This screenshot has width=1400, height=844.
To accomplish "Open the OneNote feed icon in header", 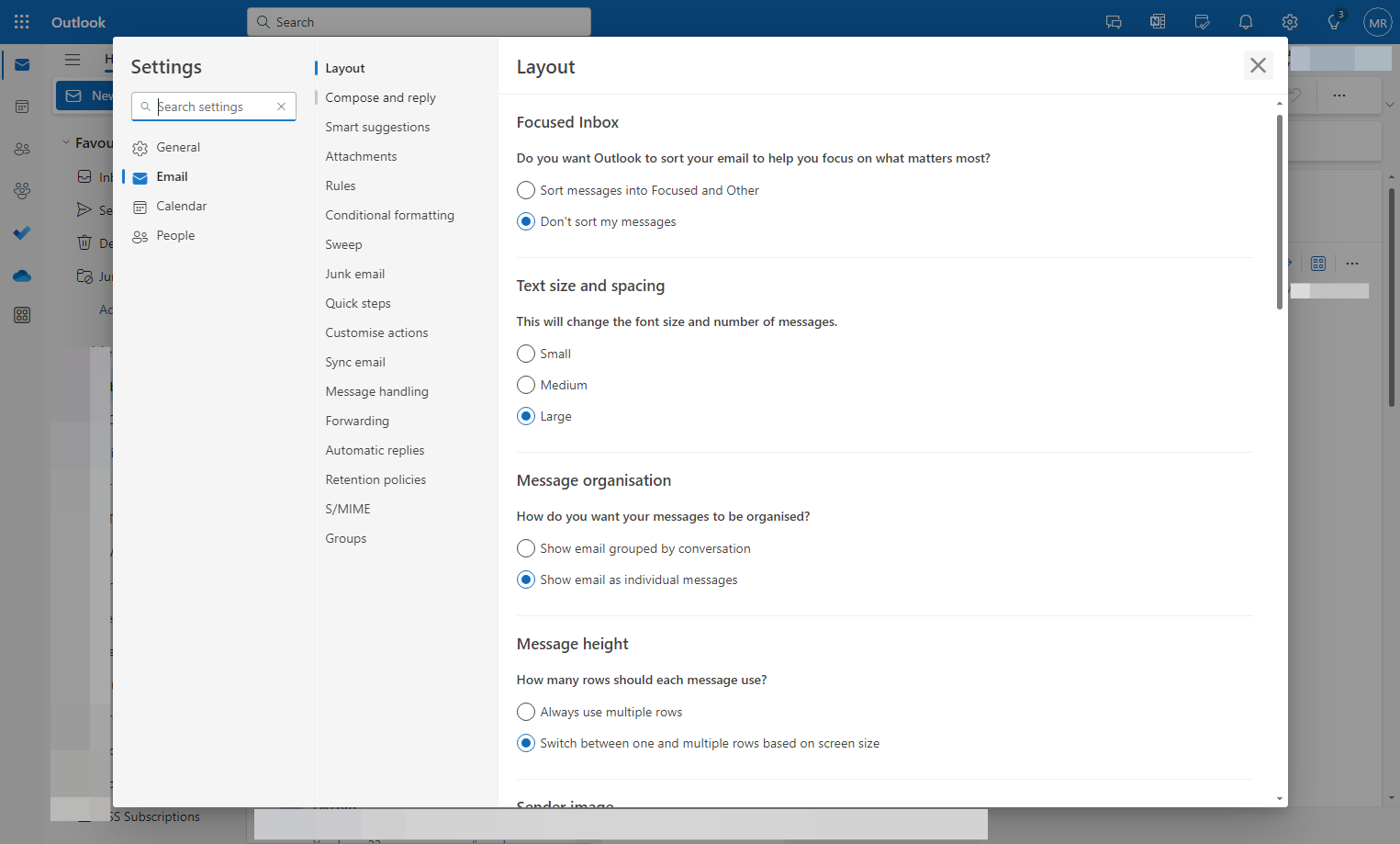I will (1158, 22).
